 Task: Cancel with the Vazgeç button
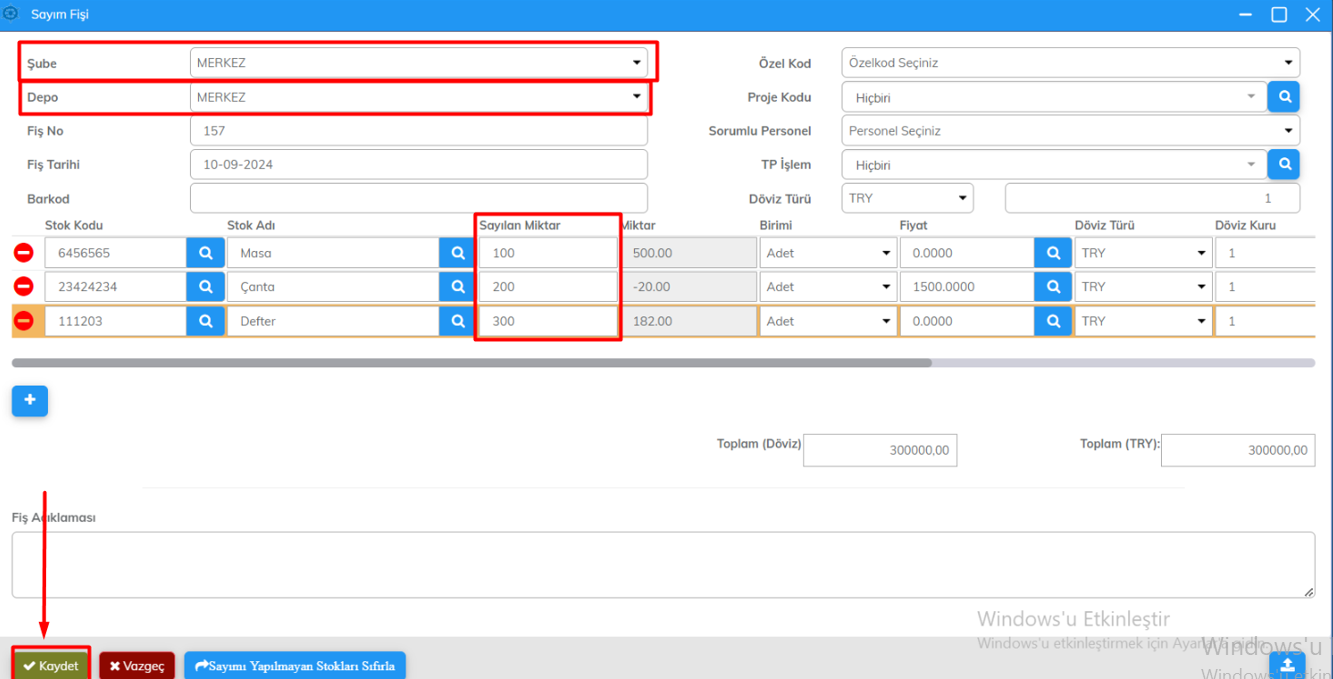(137, 665)
